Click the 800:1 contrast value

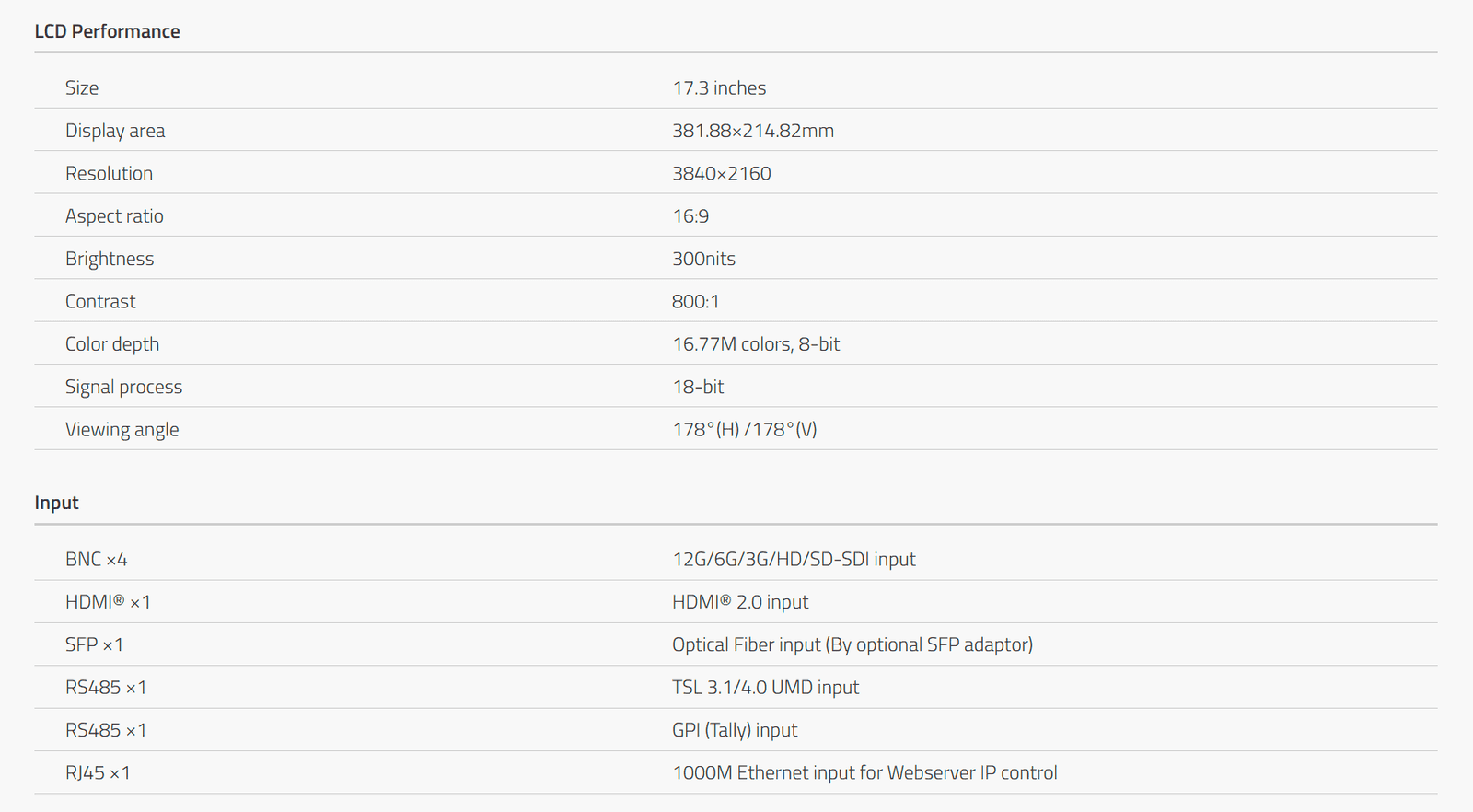point(696,301)
